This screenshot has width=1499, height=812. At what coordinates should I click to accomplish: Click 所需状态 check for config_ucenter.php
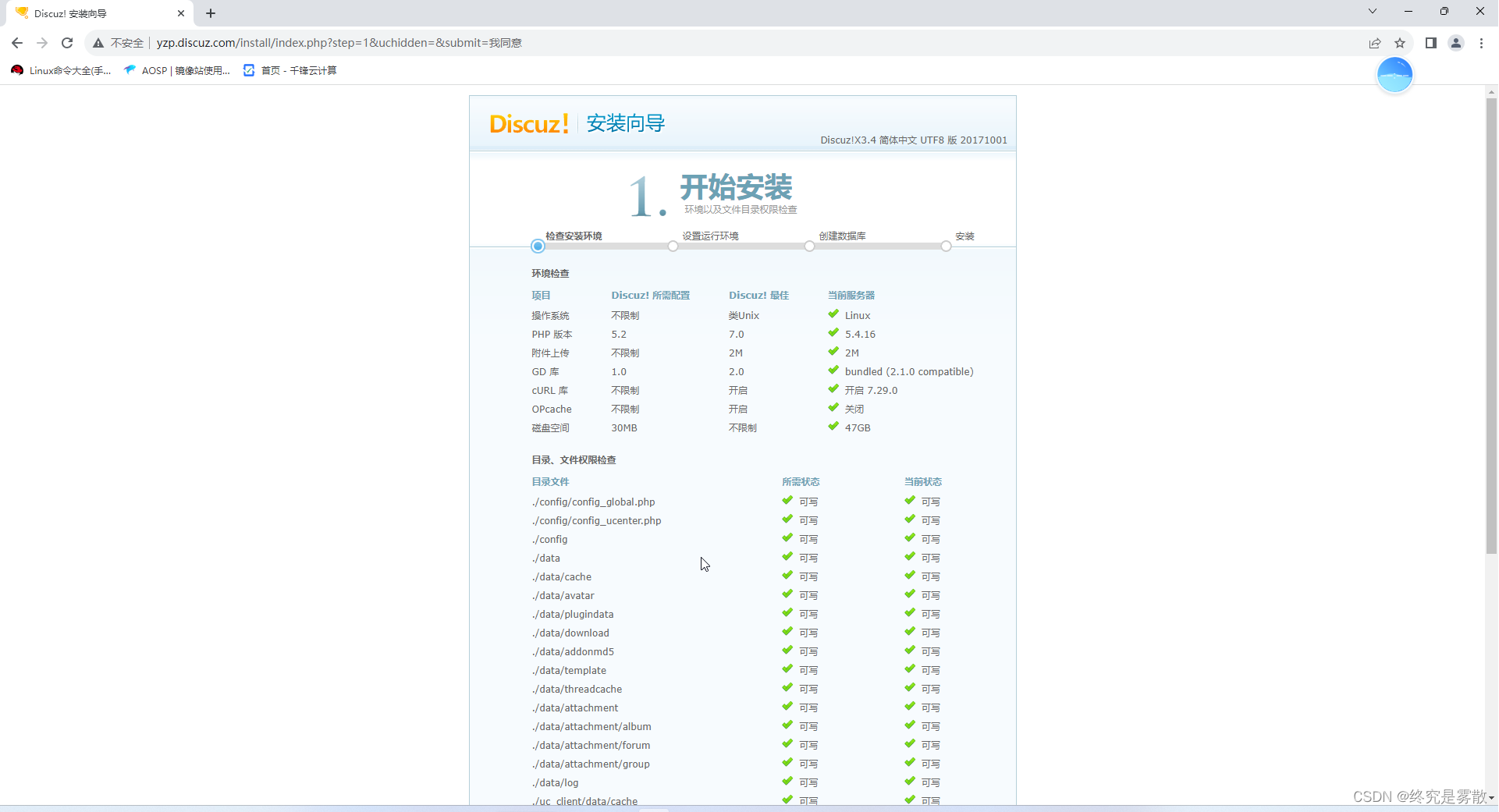[787, 519]
